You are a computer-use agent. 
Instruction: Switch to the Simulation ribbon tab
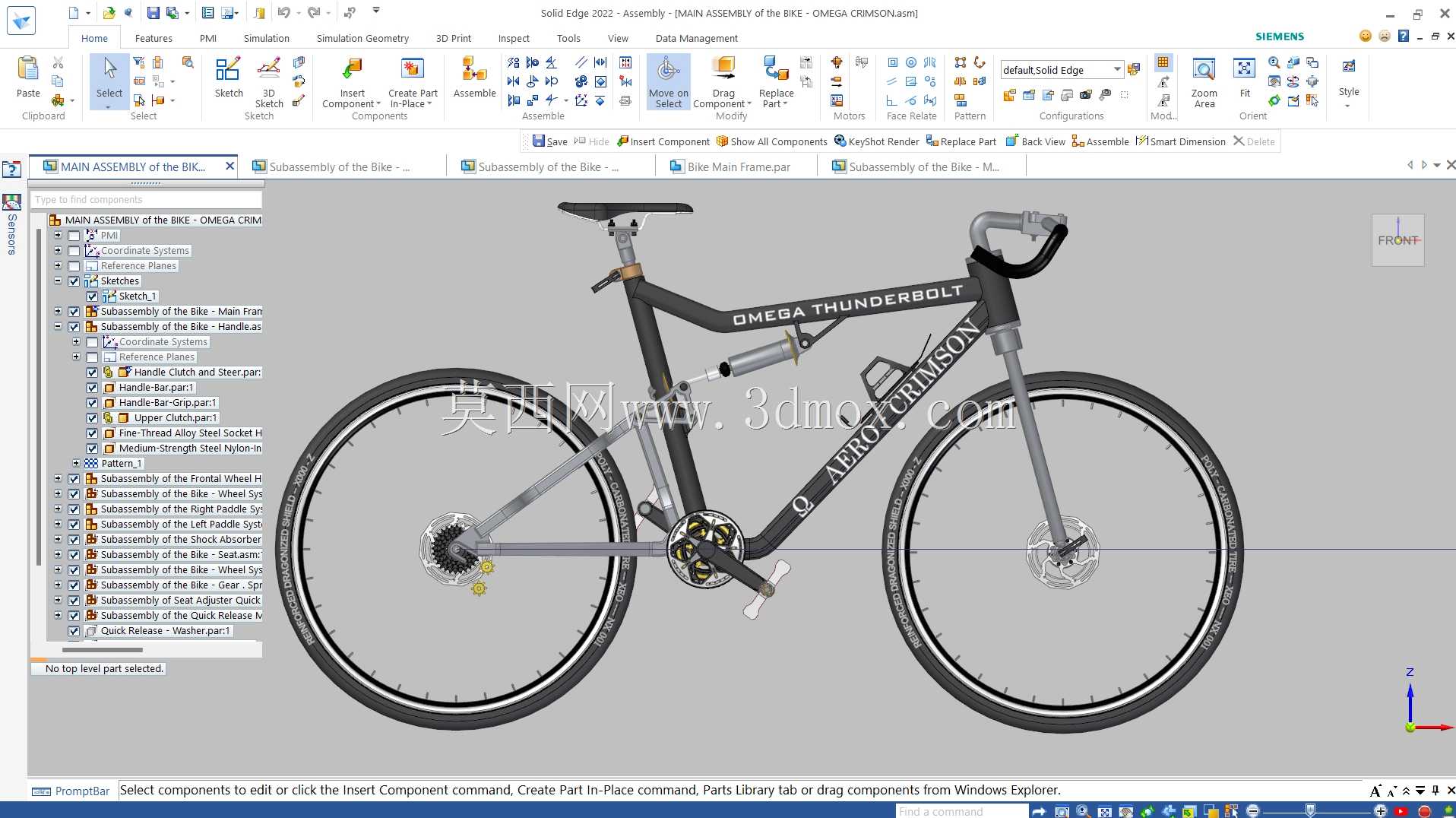266,38
